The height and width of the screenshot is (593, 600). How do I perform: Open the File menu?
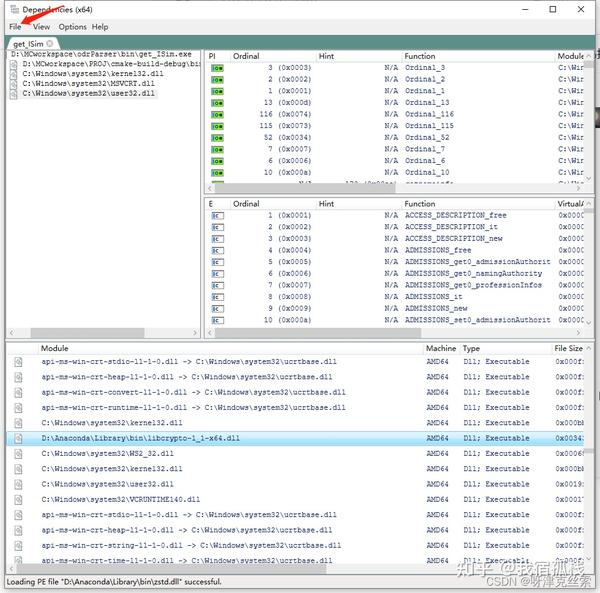tap(15, 27)
